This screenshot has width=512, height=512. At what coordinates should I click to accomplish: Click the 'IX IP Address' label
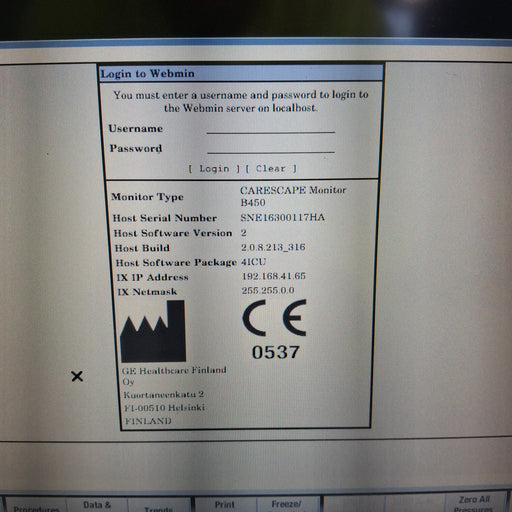(153, 277)
